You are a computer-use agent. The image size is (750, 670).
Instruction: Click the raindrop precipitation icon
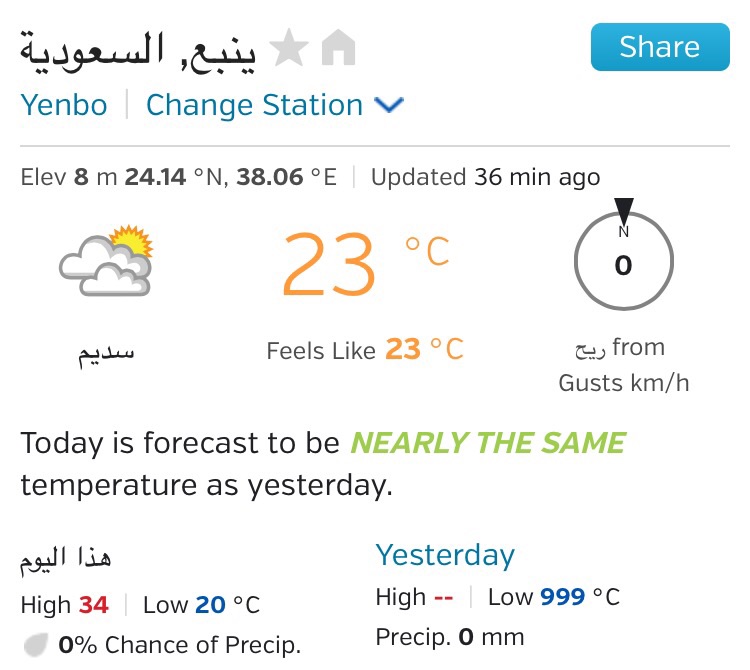36,645
